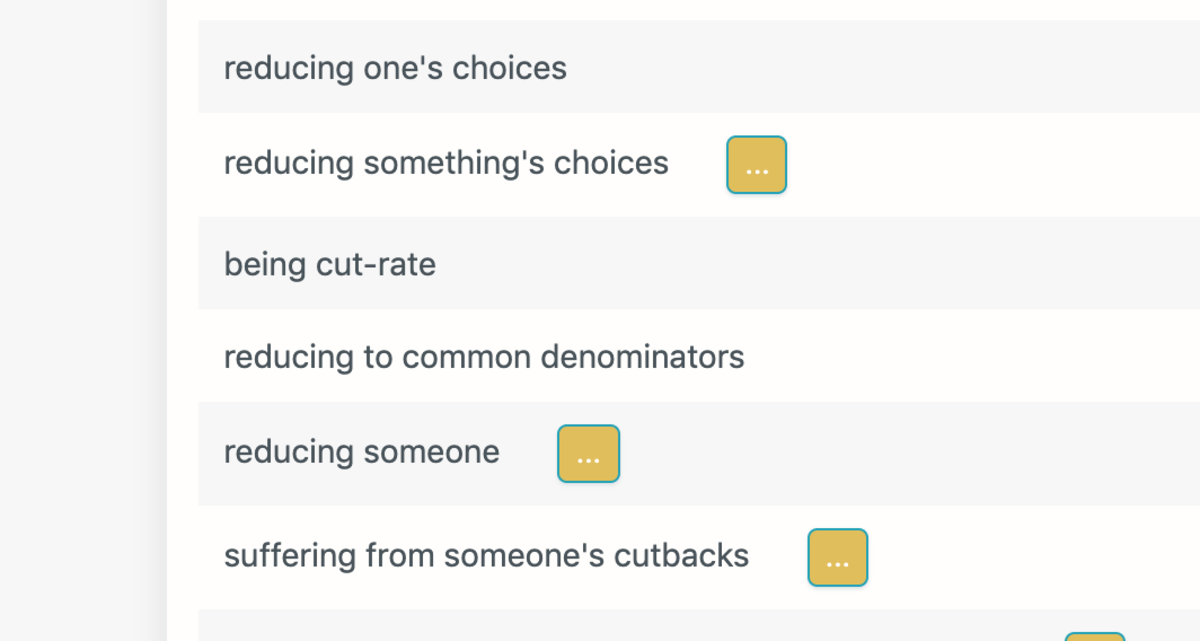The image size is (1200, 641).
Task: Click the word "cutbacks" in the list
Action: [681, 556]
